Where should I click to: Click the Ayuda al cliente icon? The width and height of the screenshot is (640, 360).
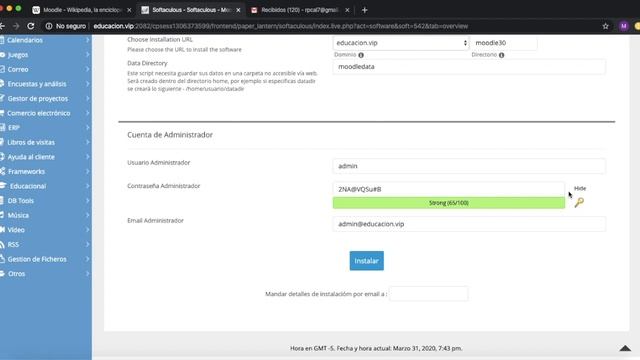point(2,157)
